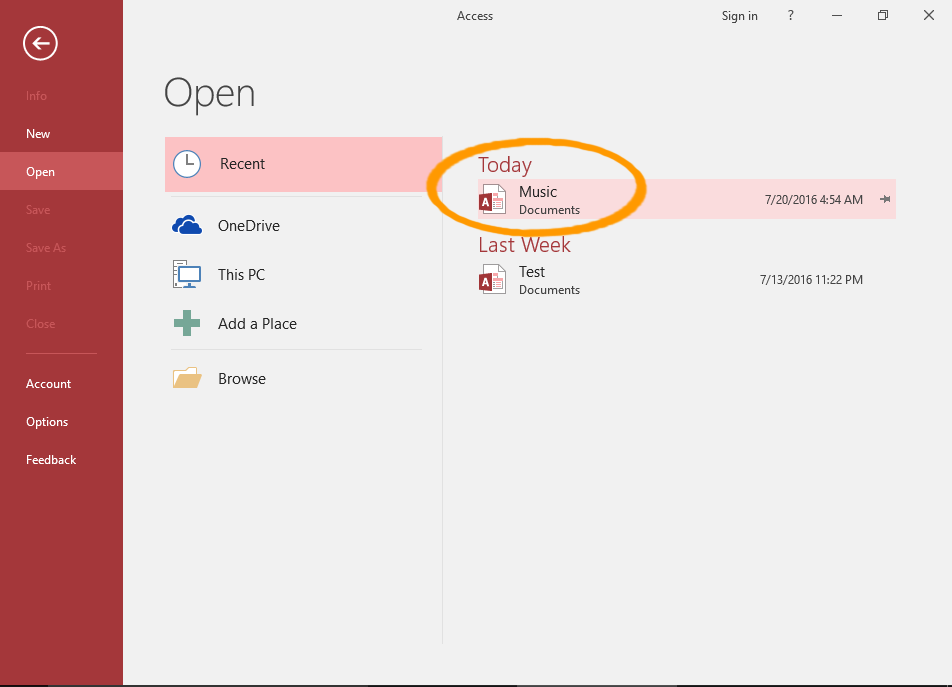This screenshot has height=687, width=952.
Task: Click the Music database file icon
Action: 492,199
